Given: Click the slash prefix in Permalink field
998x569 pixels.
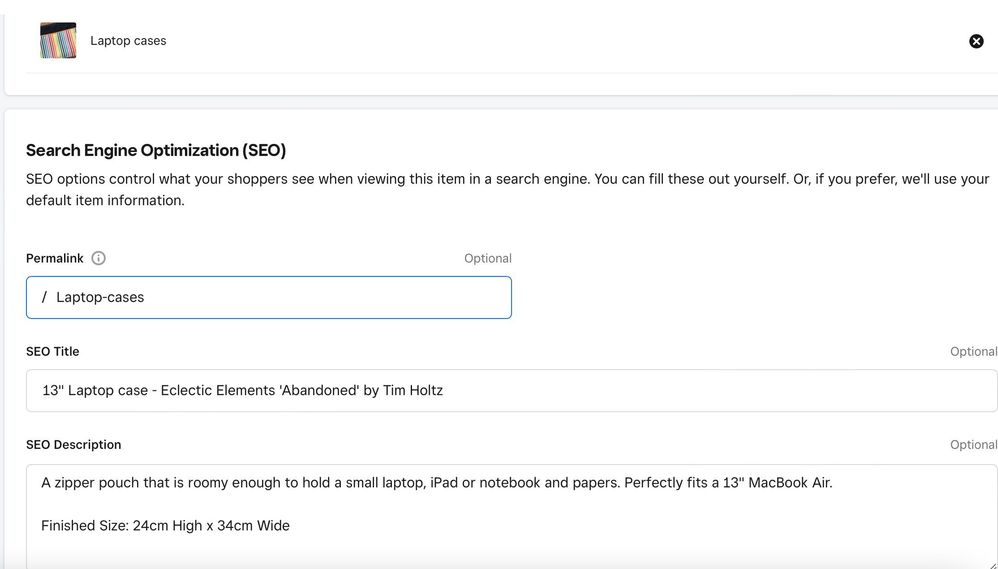Looking at the screenshot, I should 44,298.
